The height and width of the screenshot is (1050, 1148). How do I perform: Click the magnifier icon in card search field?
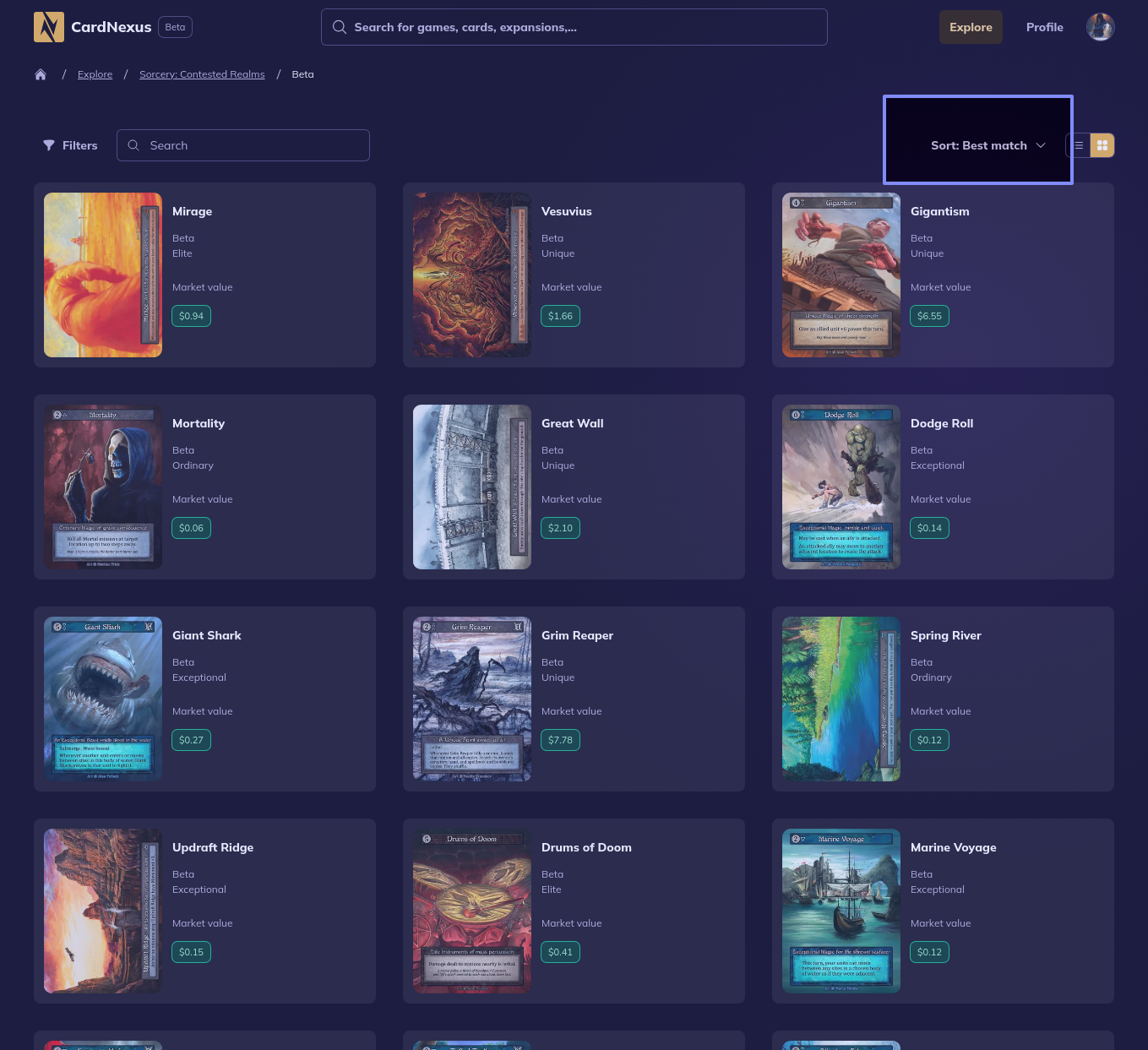[x=133, y=145]
